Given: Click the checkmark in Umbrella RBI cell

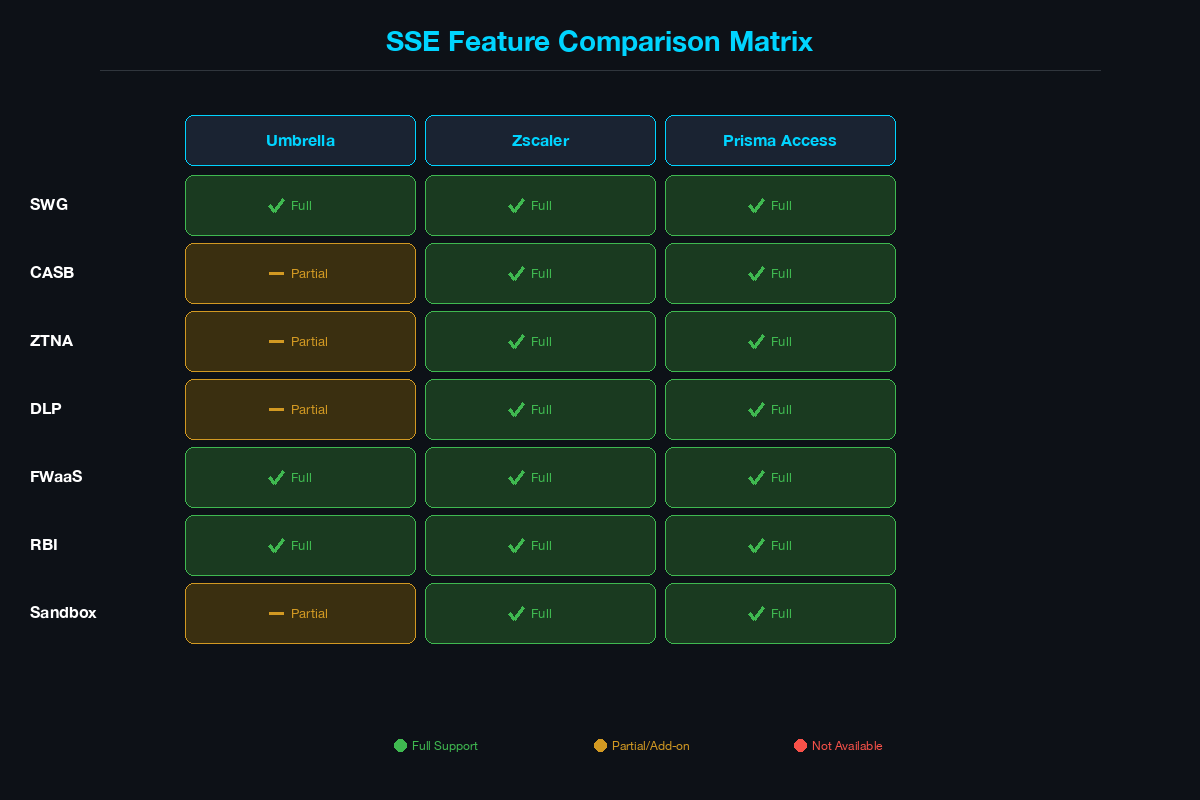Looking at the screenshot, I should pyautogui.click(x=277, y=545).
